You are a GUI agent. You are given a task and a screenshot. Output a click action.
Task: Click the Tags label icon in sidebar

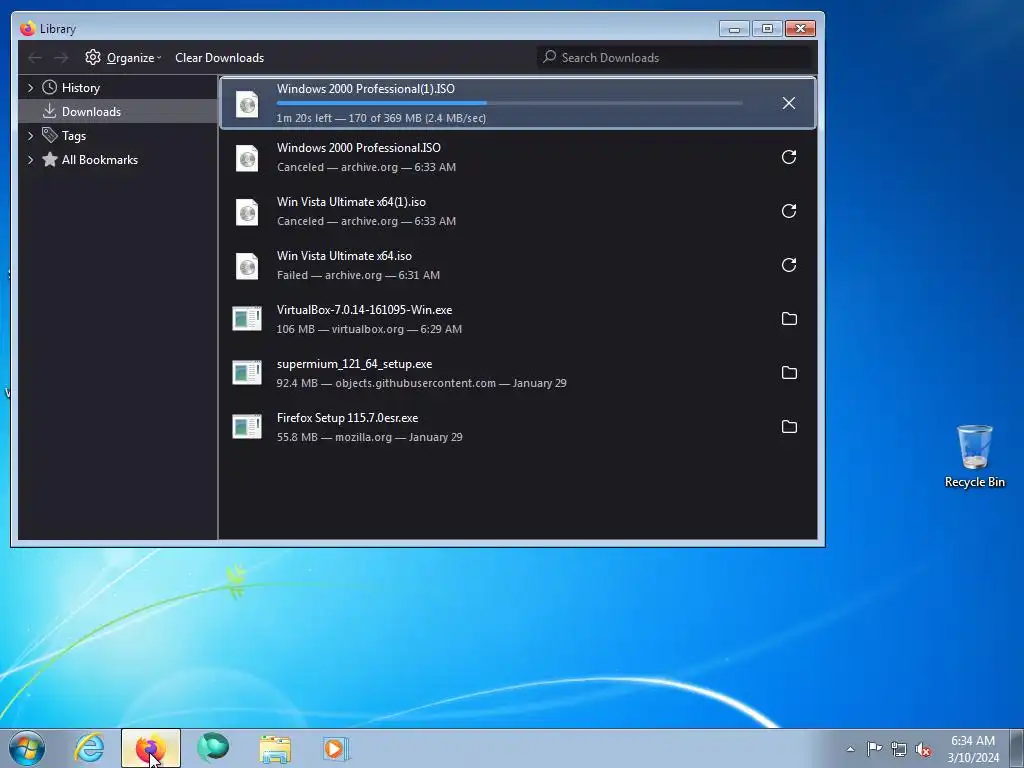pyautogui.click(x=50, y=135)
